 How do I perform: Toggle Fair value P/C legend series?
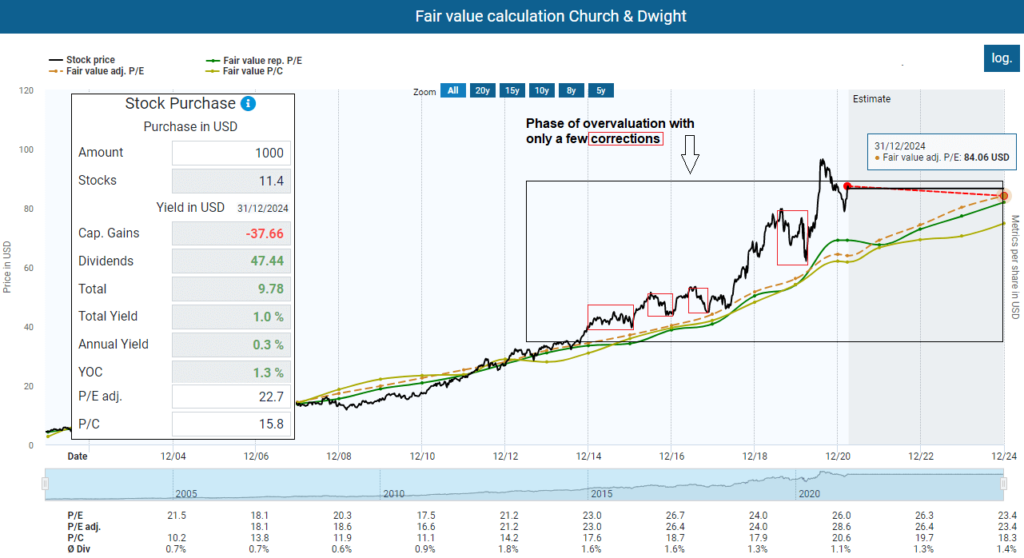click(245, 71)
